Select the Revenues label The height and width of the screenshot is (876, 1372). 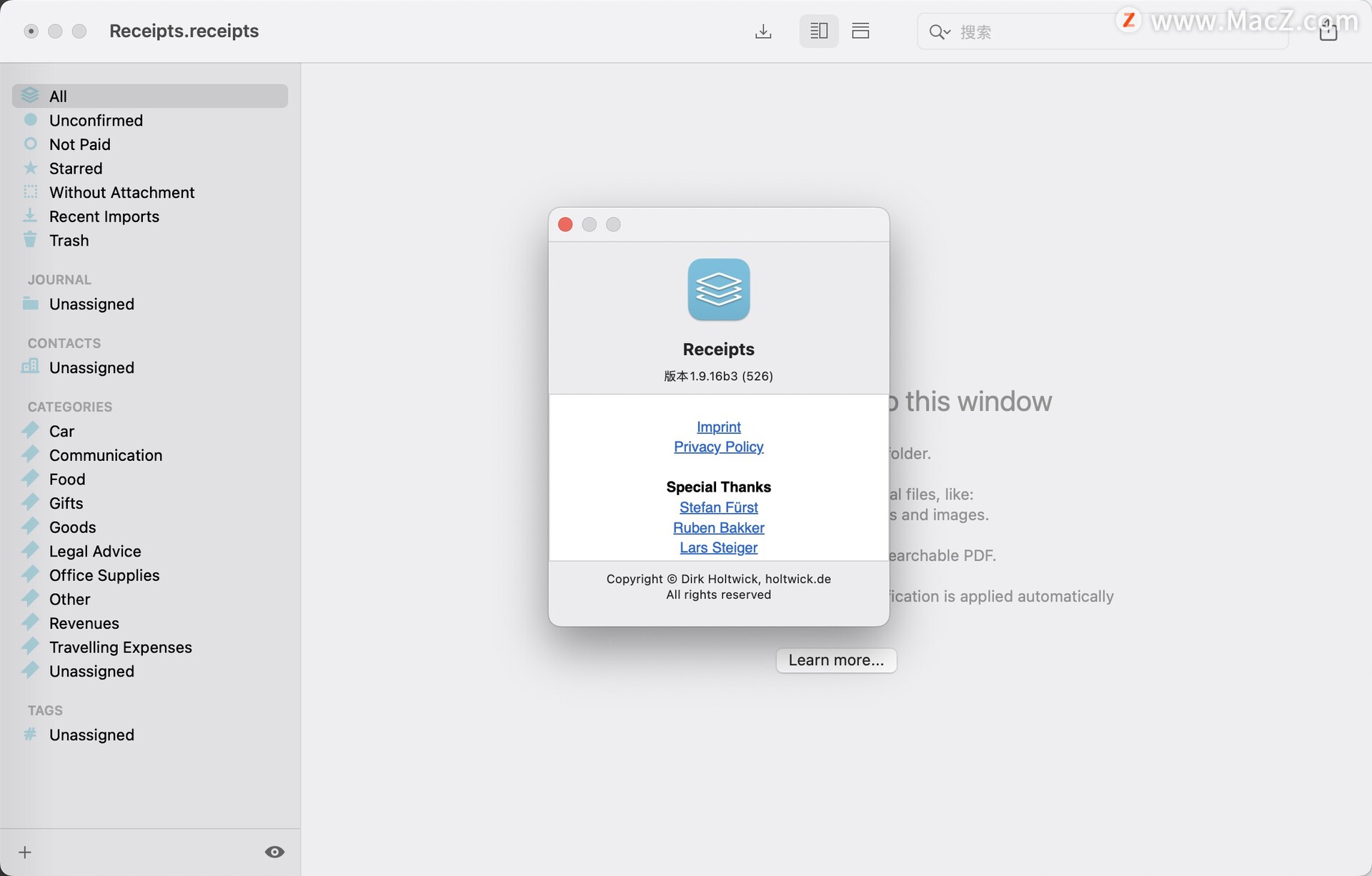tap(84, 623)
